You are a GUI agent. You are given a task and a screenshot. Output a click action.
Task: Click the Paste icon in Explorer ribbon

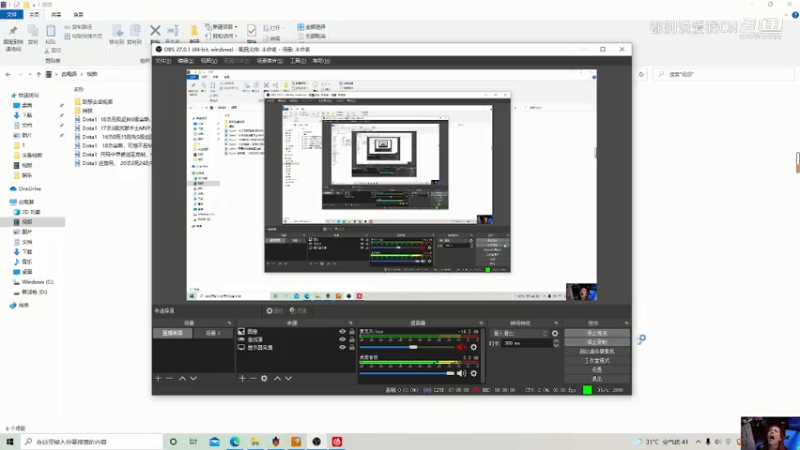pyautogui.click(x=51, y=34)
